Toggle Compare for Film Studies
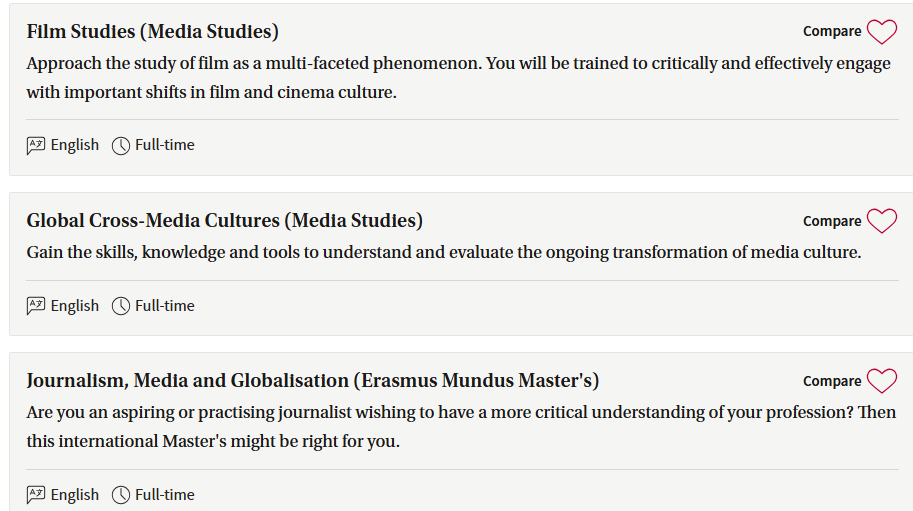 [832, 31]
